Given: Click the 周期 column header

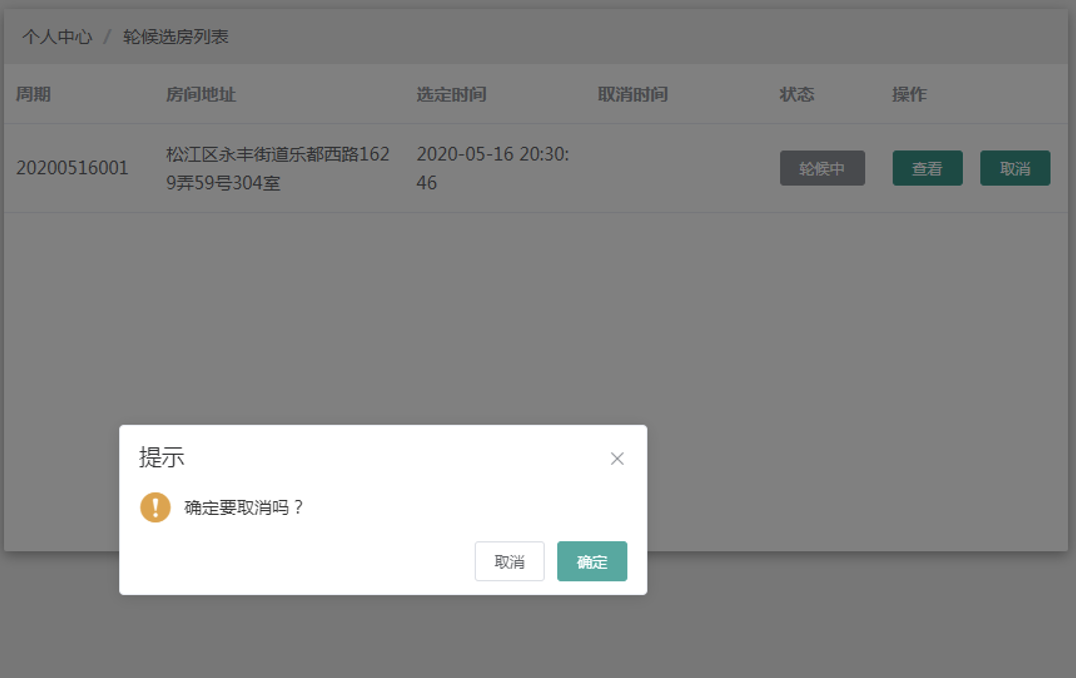Looking at the screenshot, I should [x=33, y=95].
